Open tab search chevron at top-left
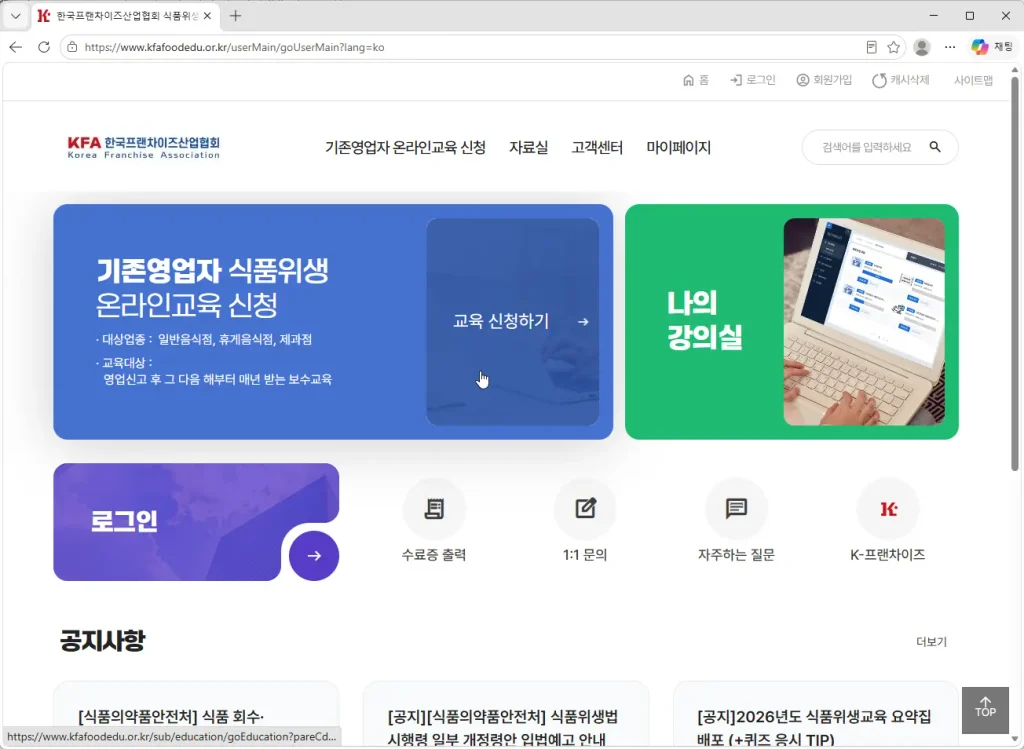The width and height of the screenshot is (1024, 749). [16, 16]
